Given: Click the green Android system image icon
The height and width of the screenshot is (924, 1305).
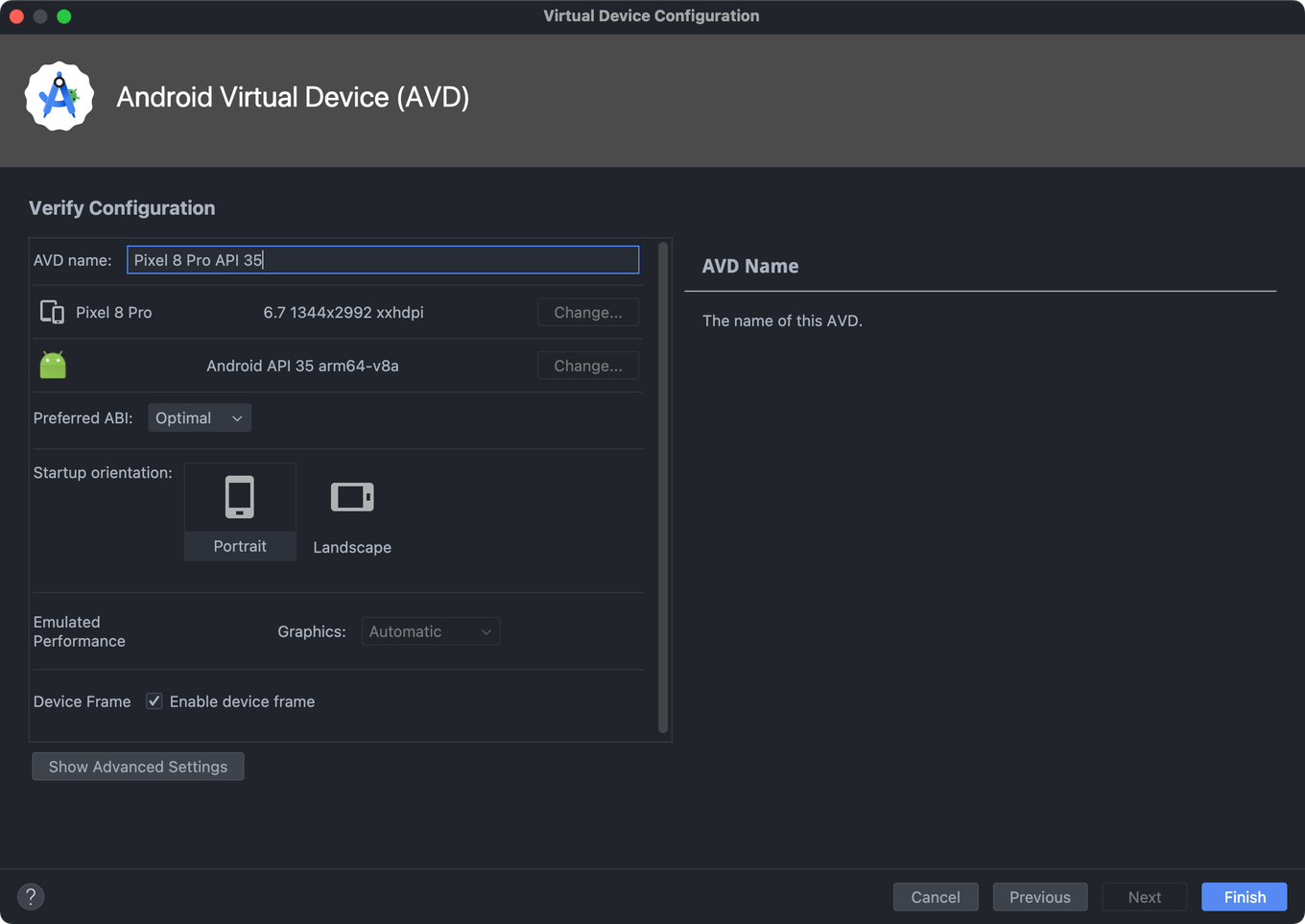Looking at the screenshot, I should (53, 365).
